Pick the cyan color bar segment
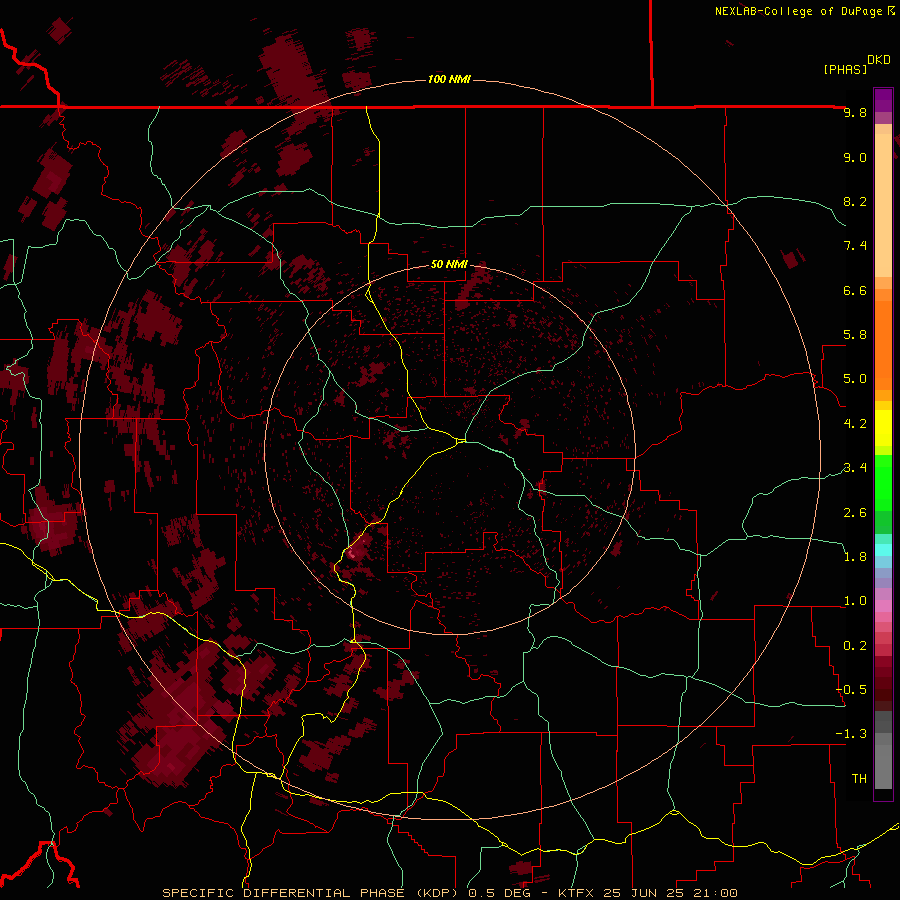 [x=883, y=550]
